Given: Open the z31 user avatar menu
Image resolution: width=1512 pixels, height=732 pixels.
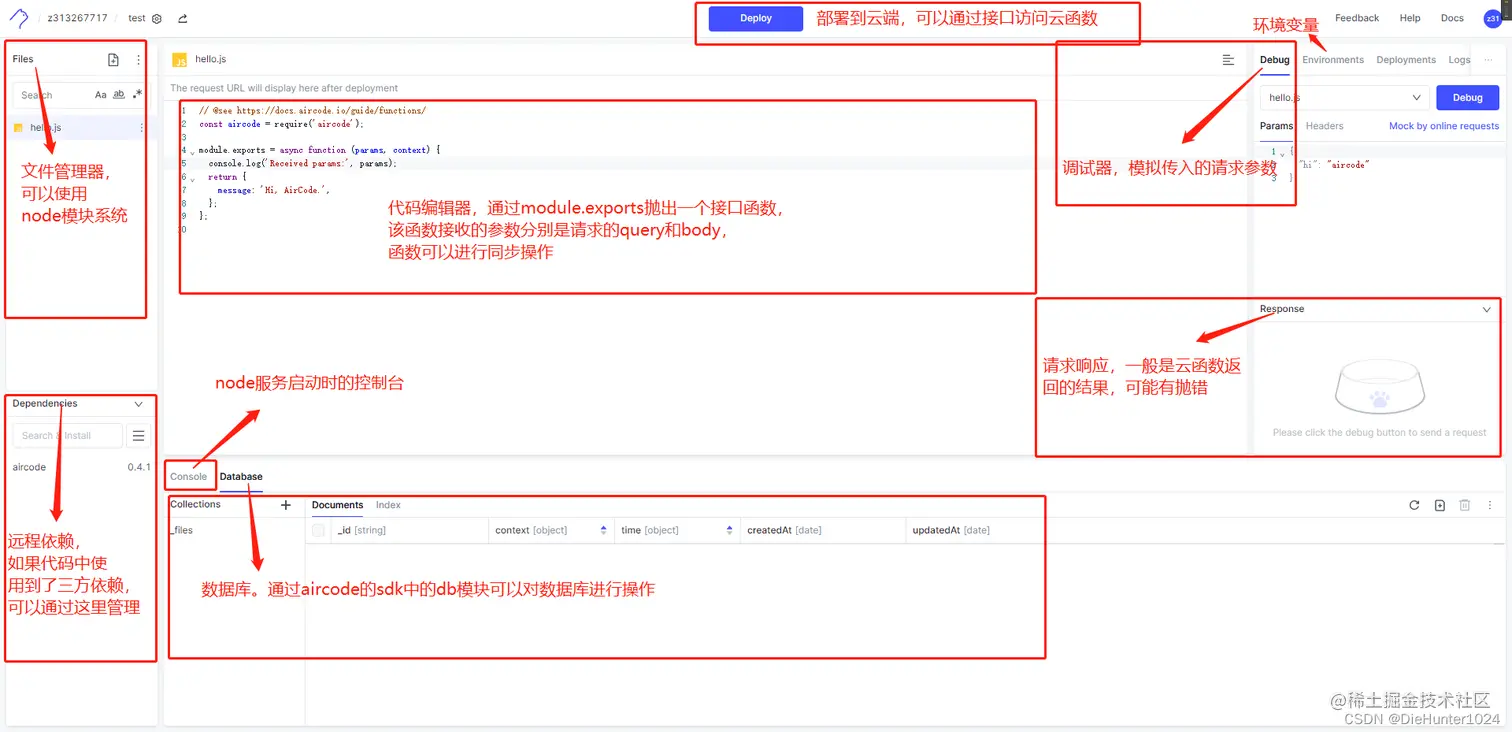Looking at the screenshot, I should 1492,18.
